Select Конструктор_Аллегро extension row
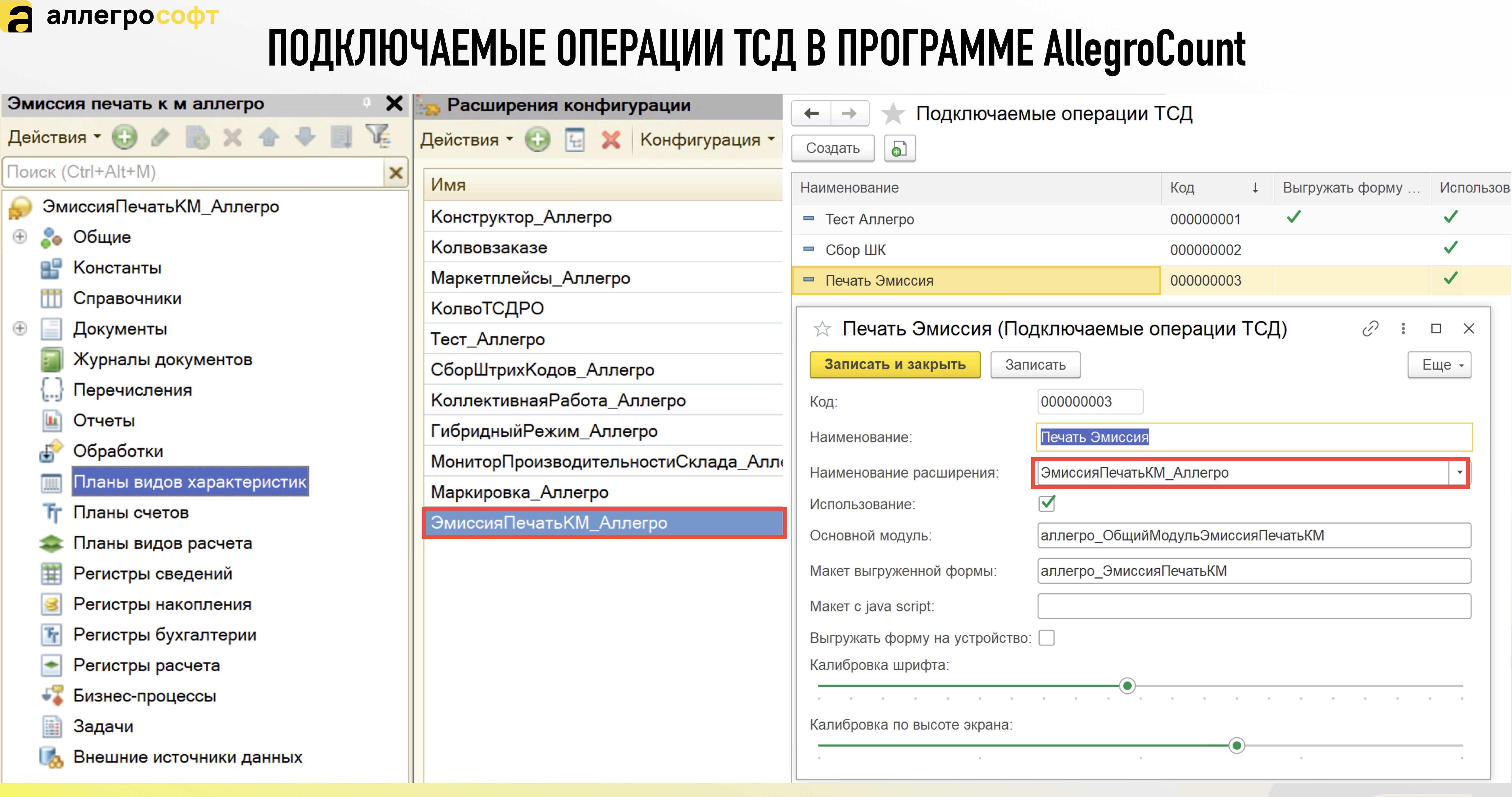 [603, 217]
